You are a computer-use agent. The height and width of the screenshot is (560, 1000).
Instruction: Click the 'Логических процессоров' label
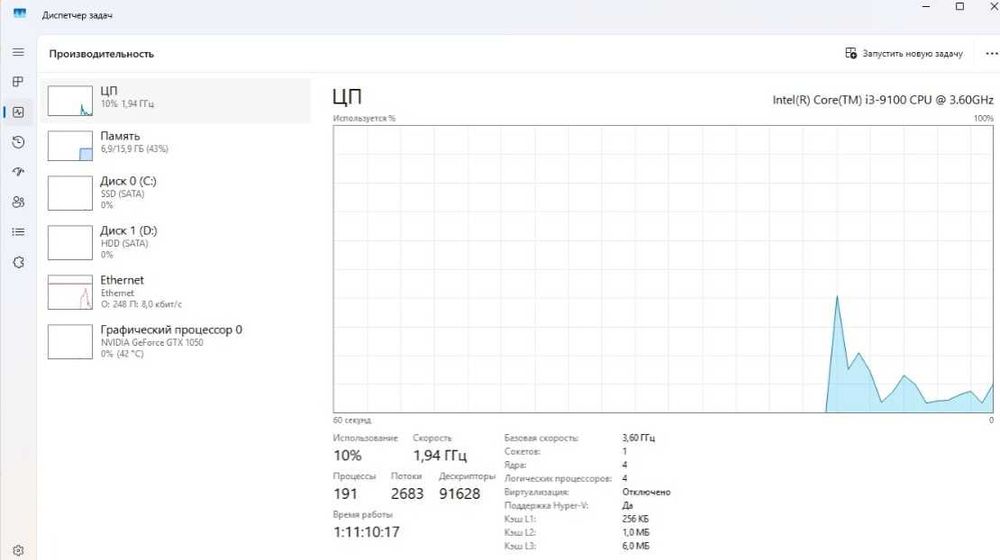click(x=557, y=478)
